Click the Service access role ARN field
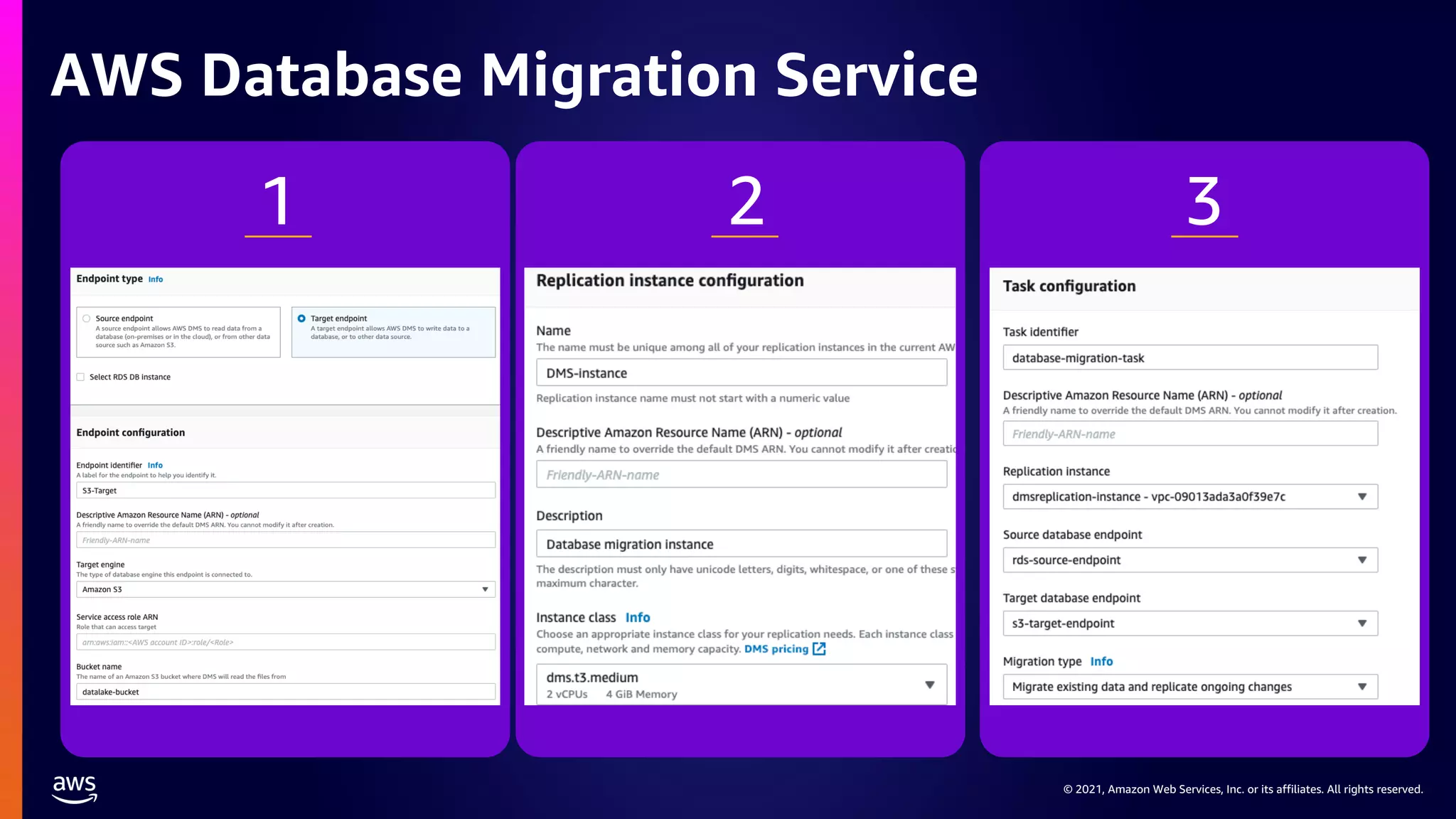The width and height of the screenshot is (1456, 819). [x=286, y=642]
